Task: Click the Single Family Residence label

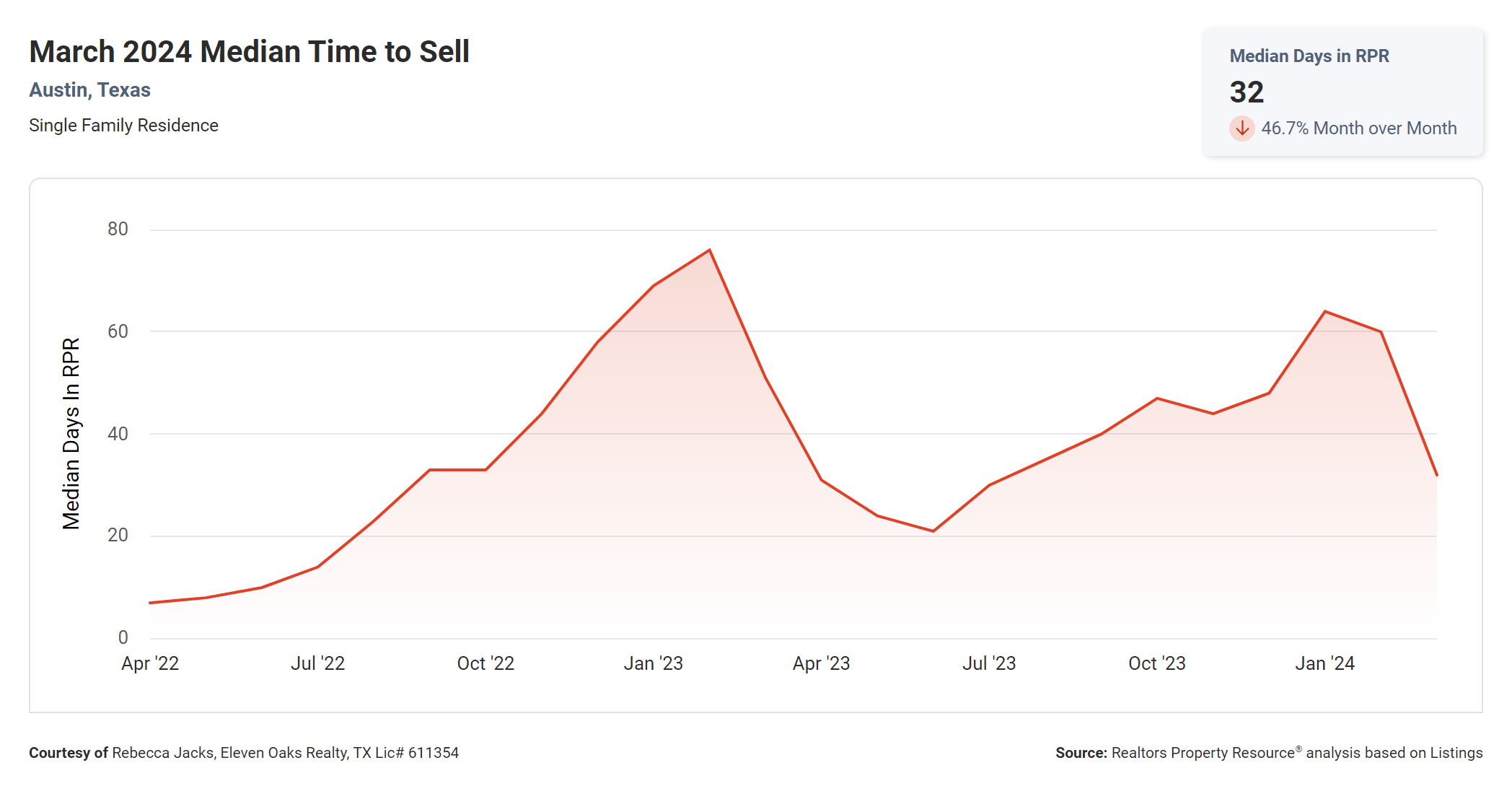Action: [123, 126]
